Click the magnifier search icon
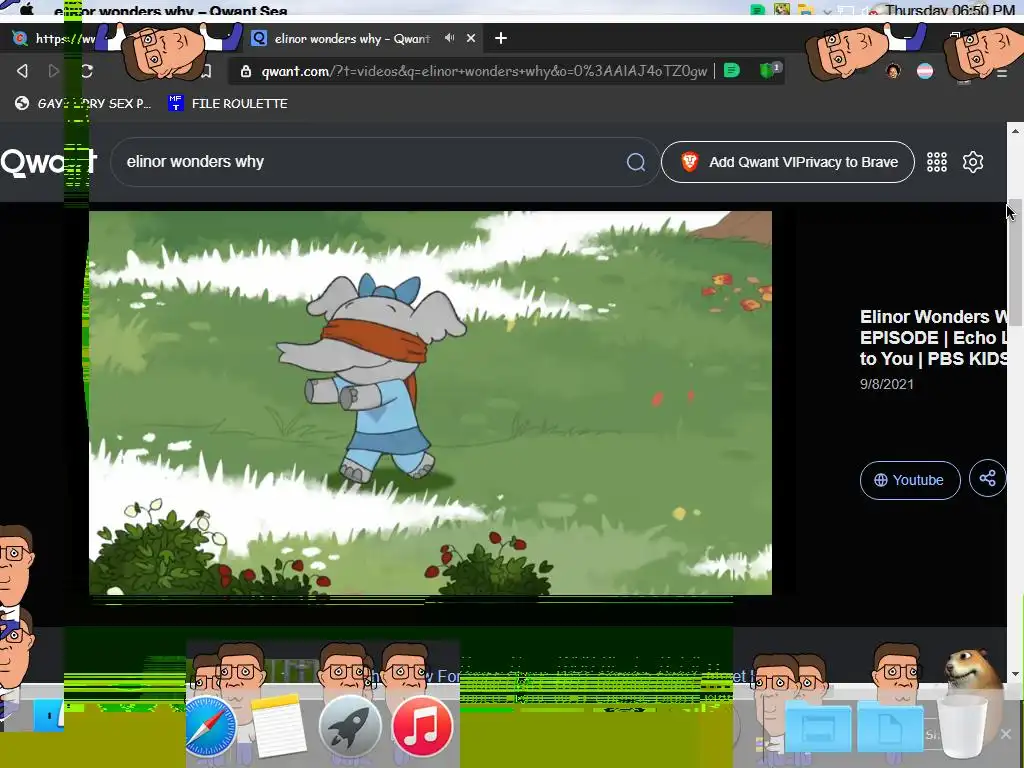This screenshot has width=1024, height=768. pyautogui.click(x=636, y=162)
